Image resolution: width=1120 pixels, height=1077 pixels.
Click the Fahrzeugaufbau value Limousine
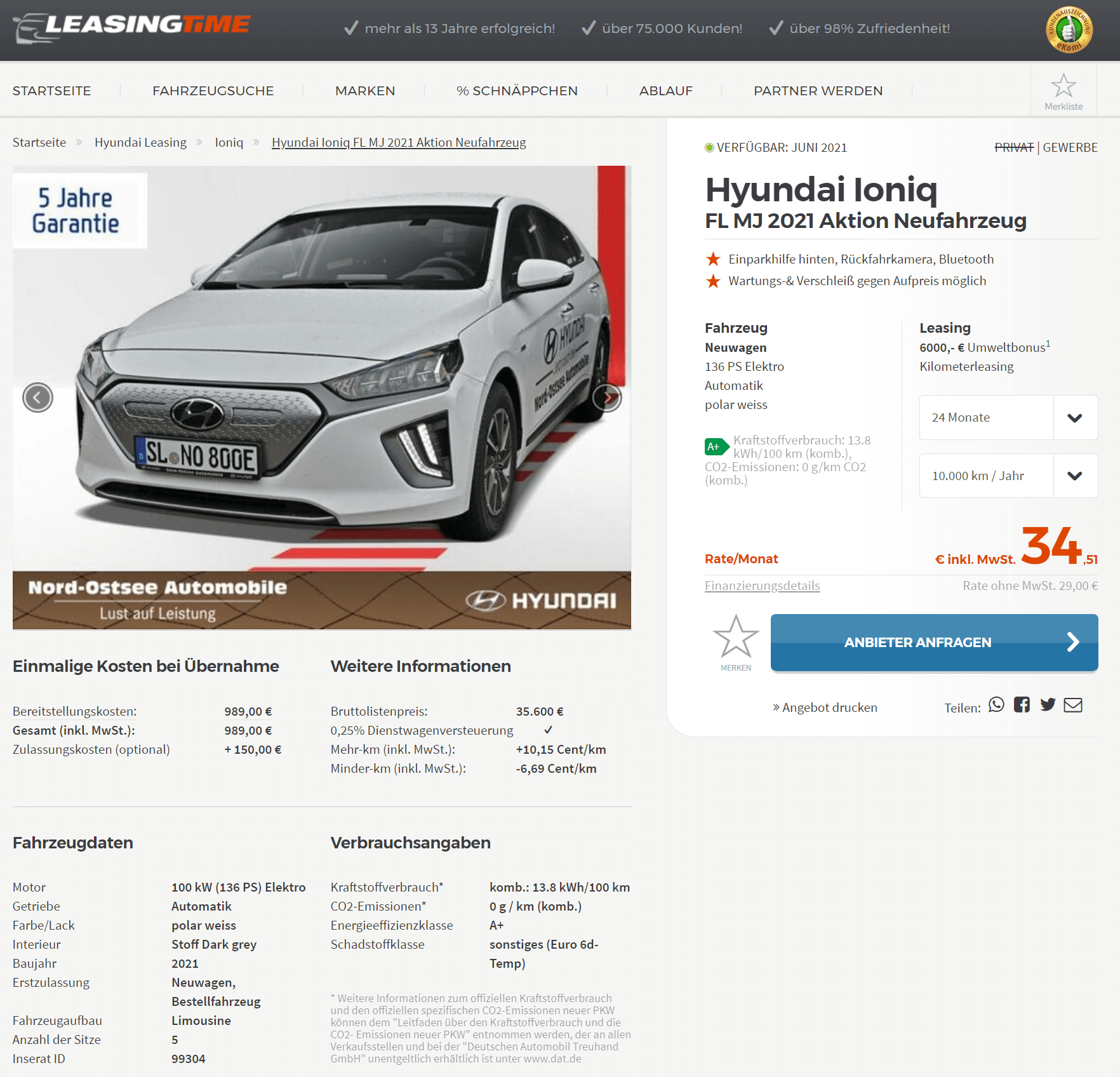(x=201, y=1020)
